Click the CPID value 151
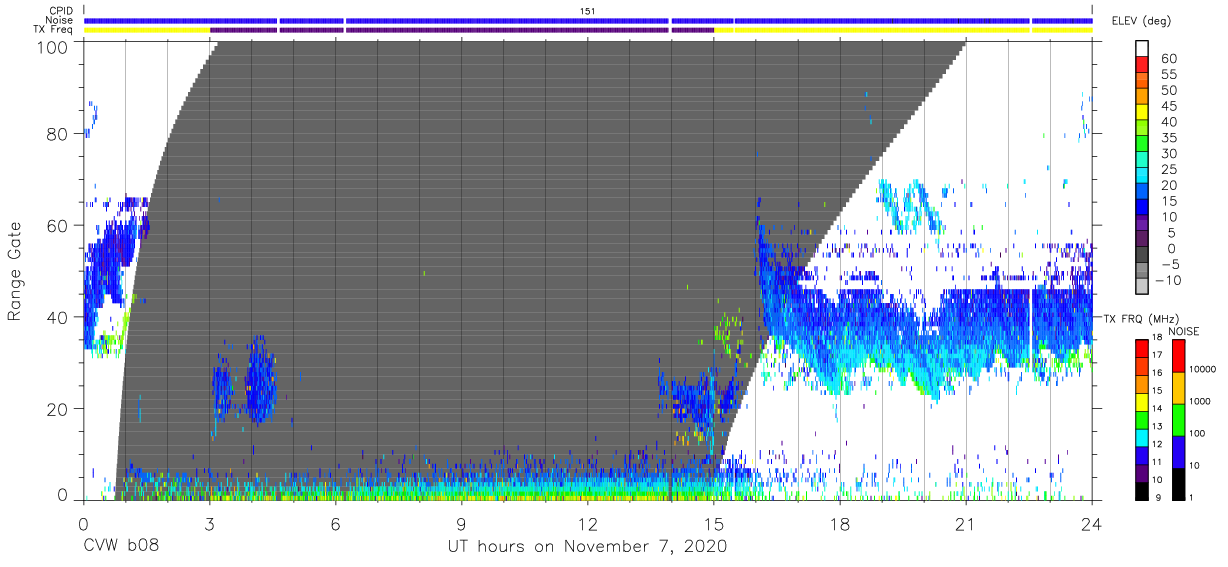This screenshot has width=1228, height=567. click(x=588, y=11)
